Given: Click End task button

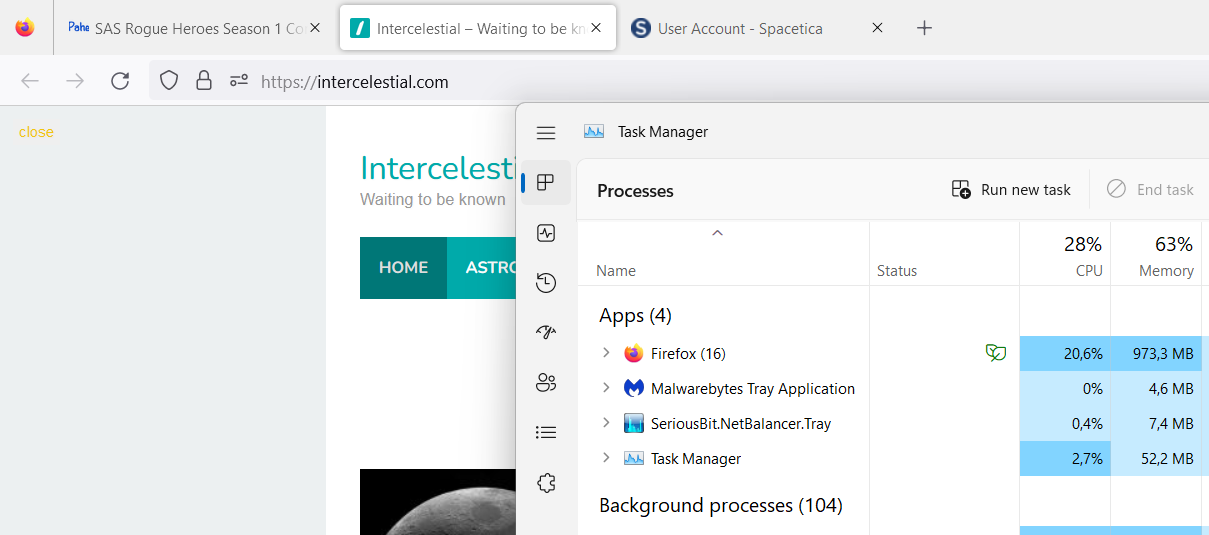Looking at the screenshot, I should point(1150,189).
